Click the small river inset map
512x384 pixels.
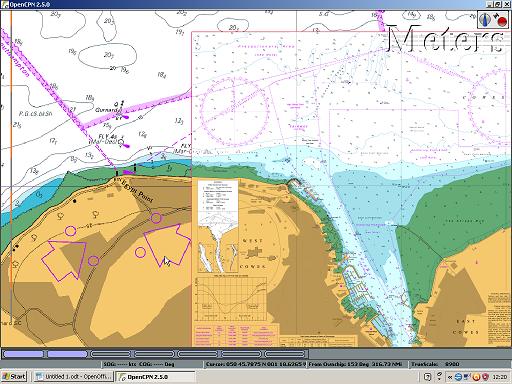point(218,243)
